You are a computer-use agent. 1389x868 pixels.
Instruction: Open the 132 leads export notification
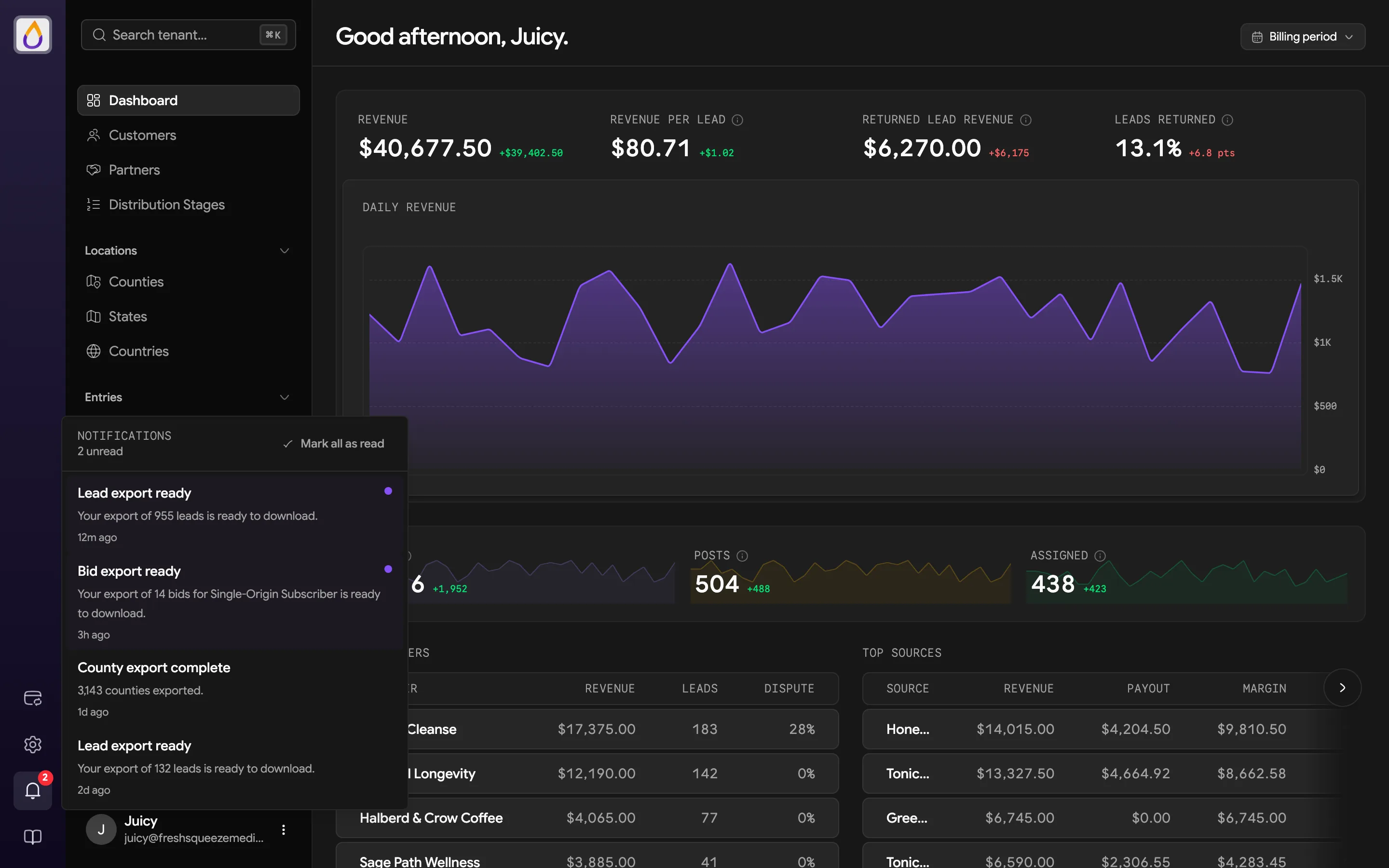[x=234, y=767]
